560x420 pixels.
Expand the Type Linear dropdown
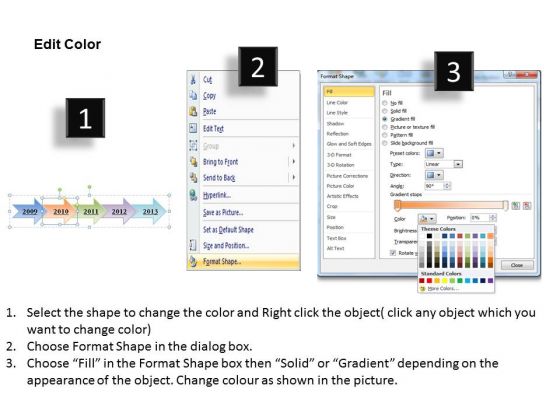[x=444, y=164]
